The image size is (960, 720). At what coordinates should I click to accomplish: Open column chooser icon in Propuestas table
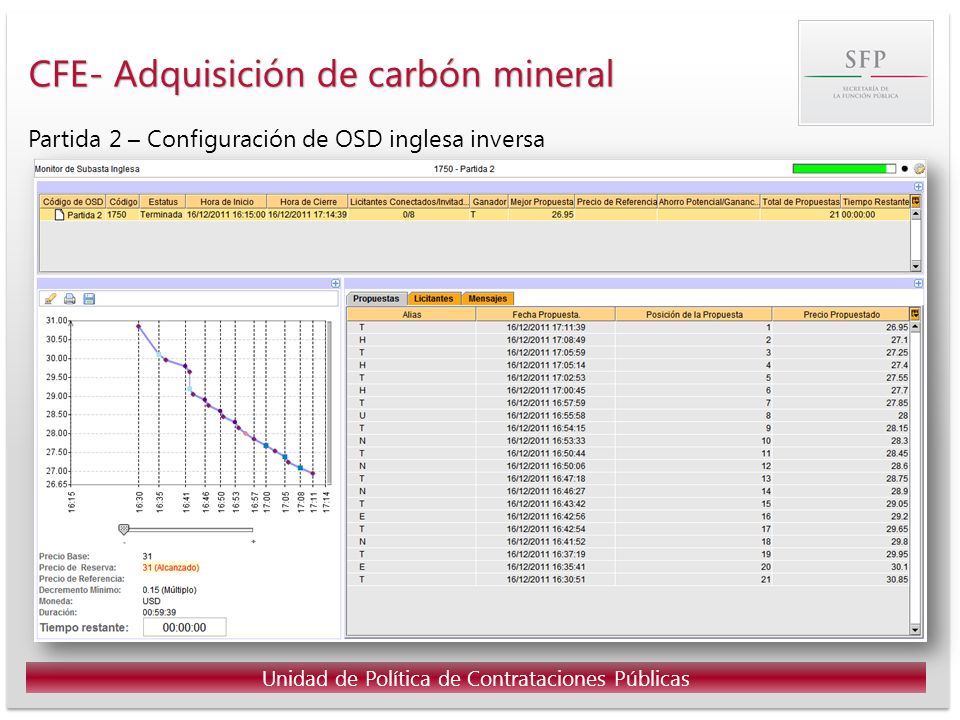(915, 314)
